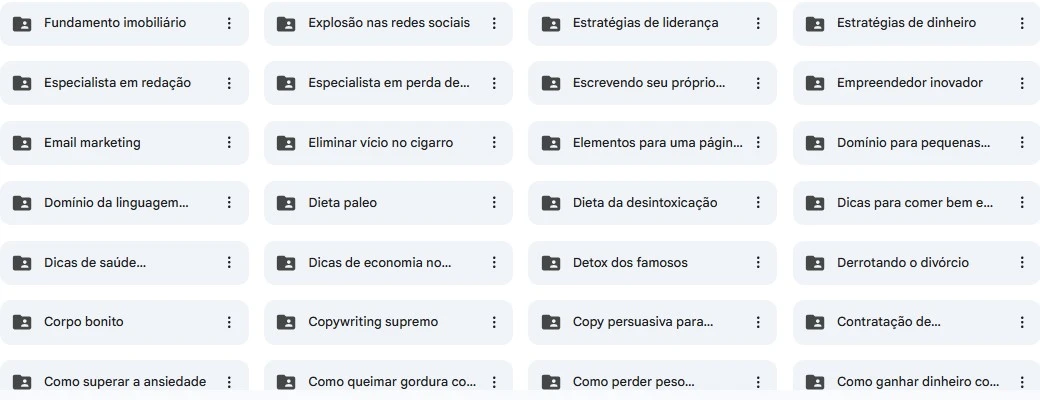
Task: Open the Como superar a ansiedade folder
Action: tap(125, 381)
